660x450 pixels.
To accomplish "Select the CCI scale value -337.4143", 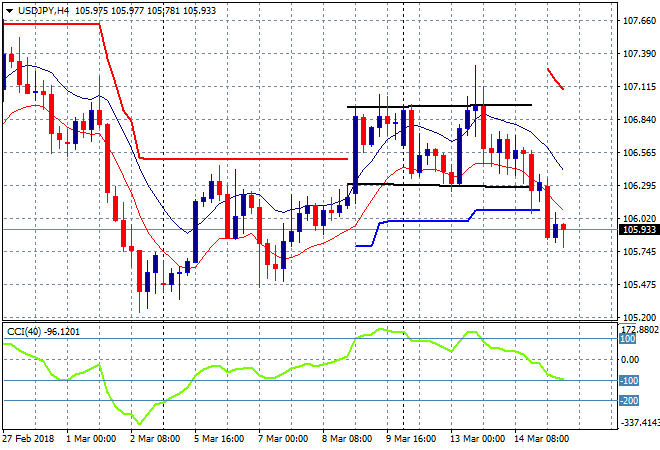I will pos(640,422).
